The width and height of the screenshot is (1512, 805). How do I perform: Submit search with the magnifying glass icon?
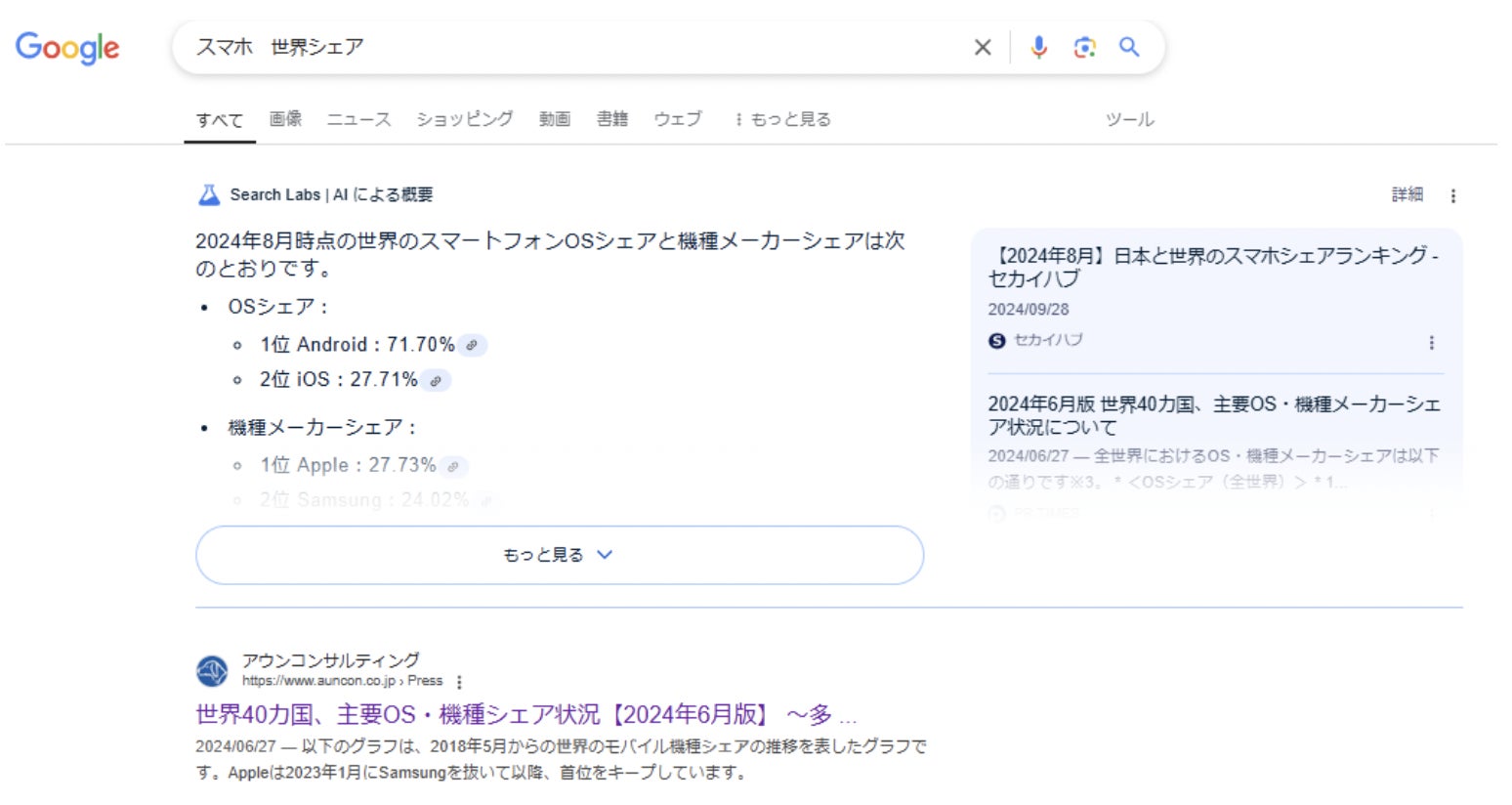[1129, 47]
